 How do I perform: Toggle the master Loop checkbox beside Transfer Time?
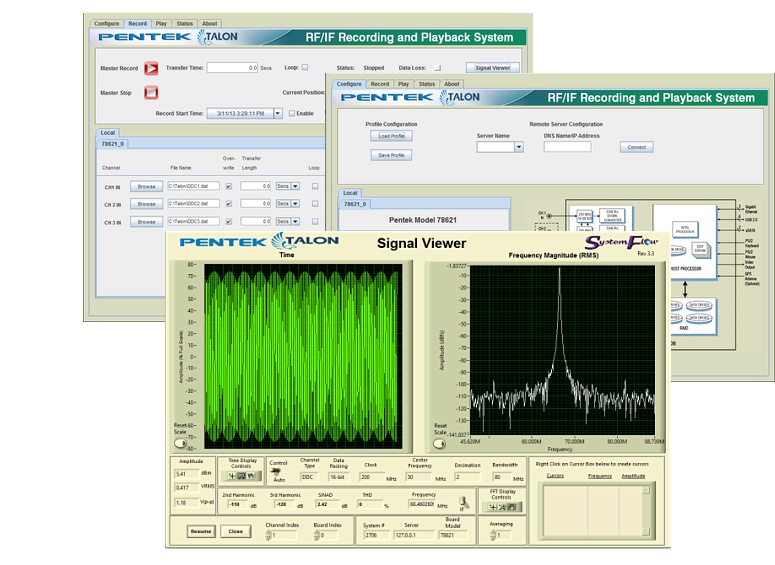click(305, 67)
